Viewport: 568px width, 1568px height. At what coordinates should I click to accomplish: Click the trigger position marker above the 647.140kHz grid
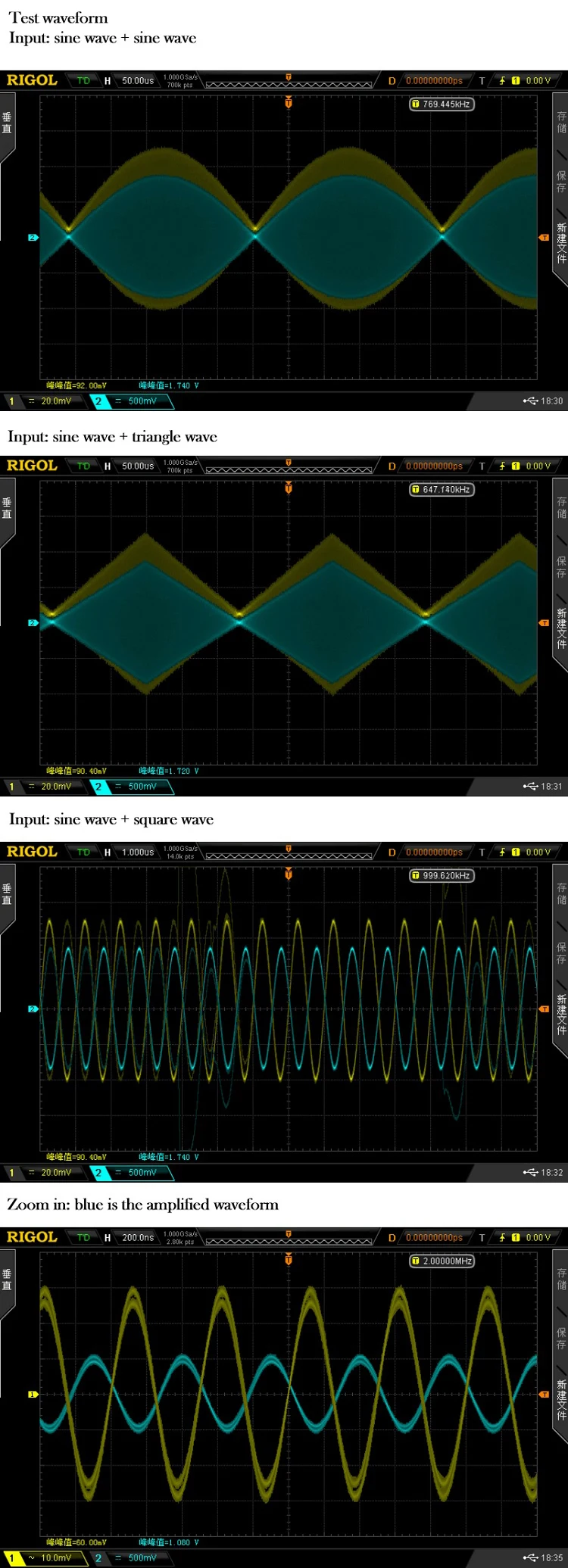pos(289,487)
